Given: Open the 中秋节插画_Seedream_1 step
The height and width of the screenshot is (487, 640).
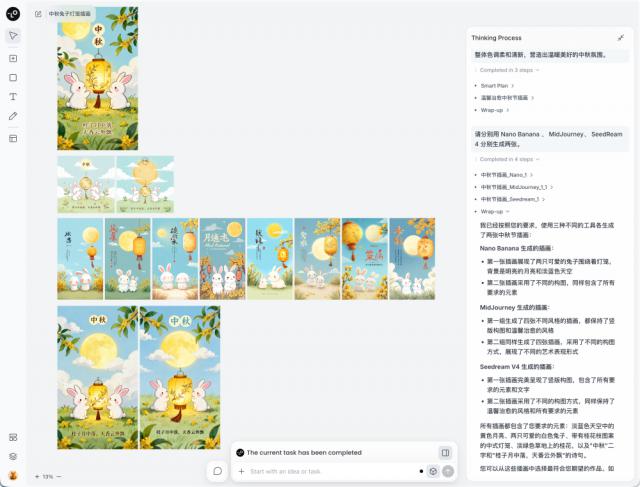Looking at the screenshot, I should click(513, 199).
